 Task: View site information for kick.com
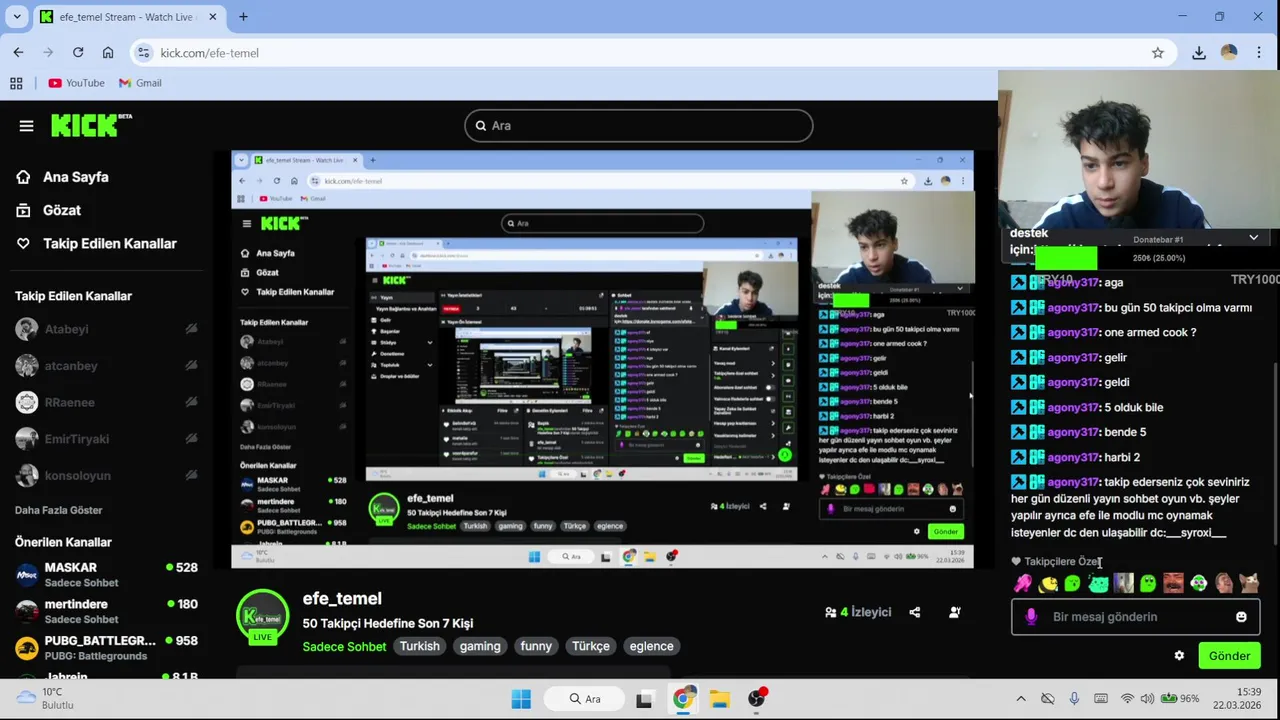[x=143, y=53]
